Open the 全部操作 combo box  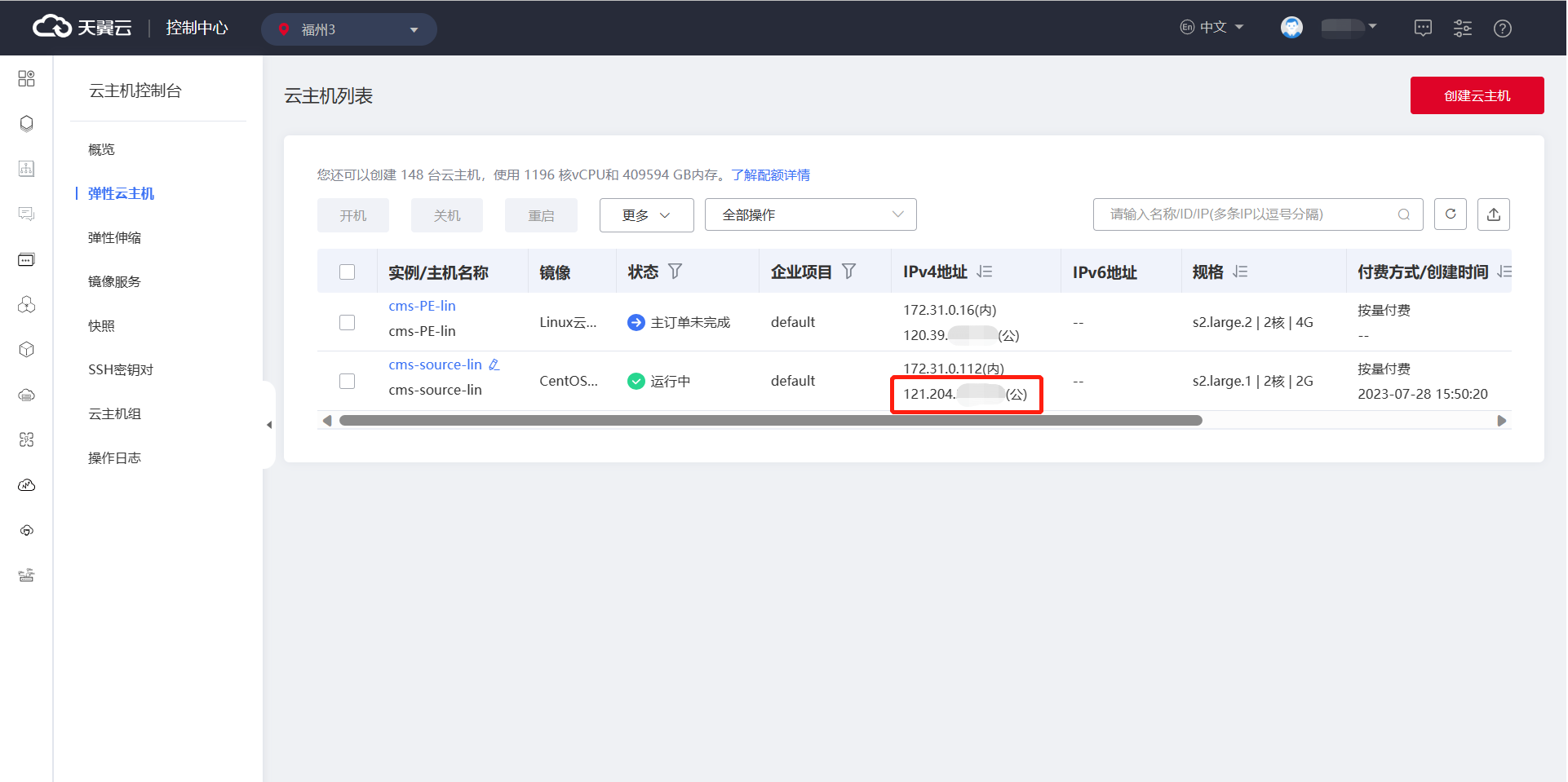pyautogui.click(x=811, y=214)
